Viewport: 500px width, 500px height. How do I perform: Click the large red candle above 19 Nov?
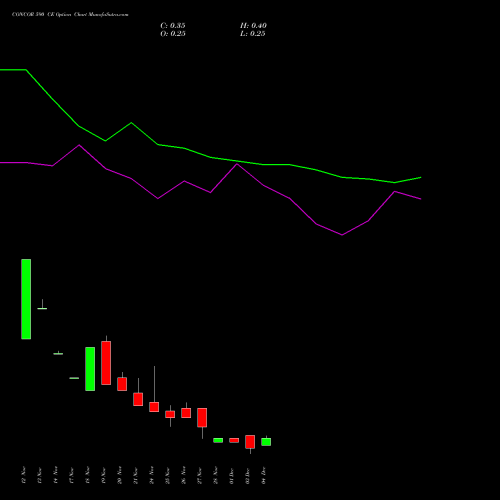[x=106, y=363]
